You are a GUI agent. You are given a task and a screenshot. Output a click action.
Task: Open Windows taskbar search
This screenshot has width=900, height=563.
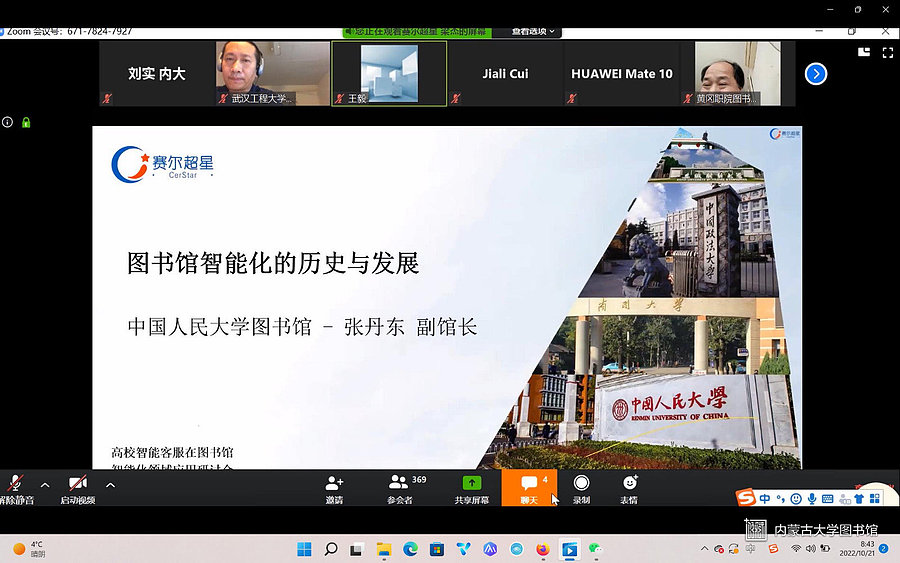coord(331,549)
